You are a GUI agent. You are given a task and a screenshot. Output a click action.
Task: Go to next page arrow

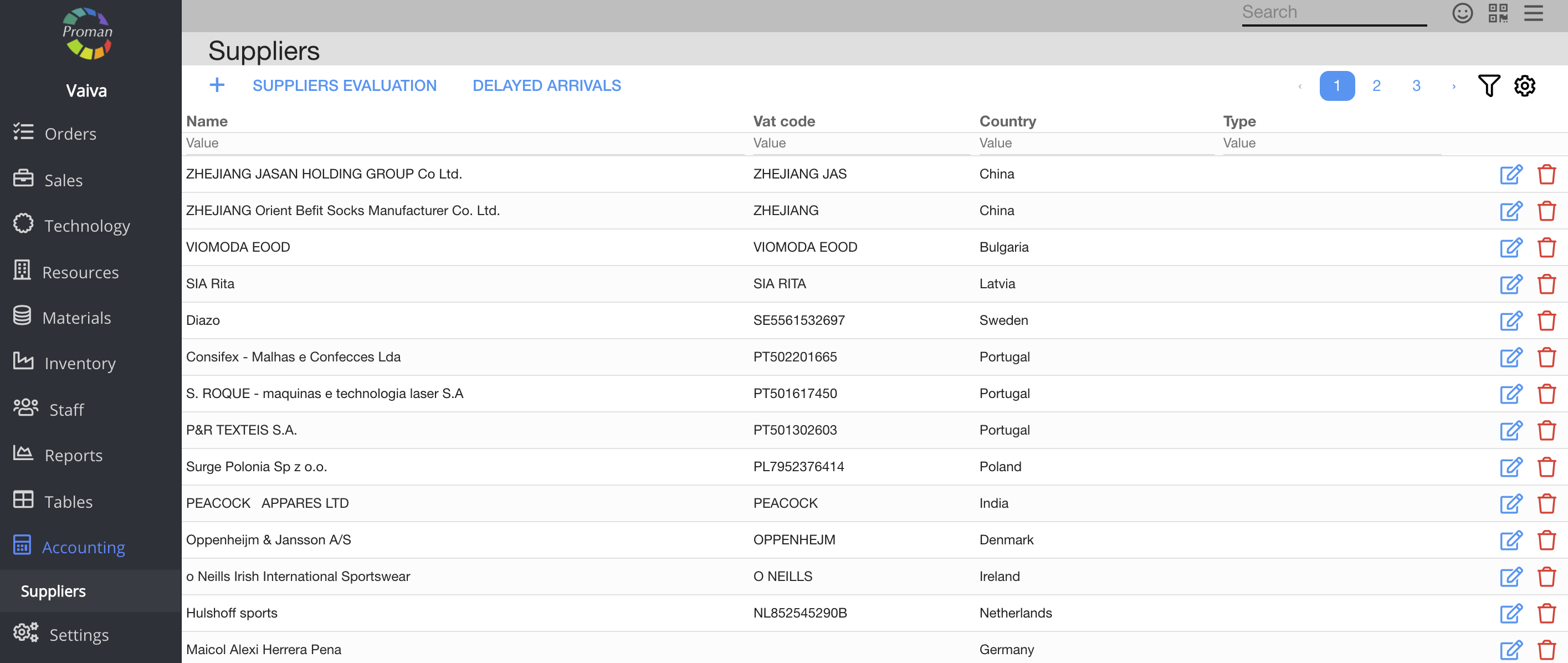pyautogui.click(x=1453, y=86)
